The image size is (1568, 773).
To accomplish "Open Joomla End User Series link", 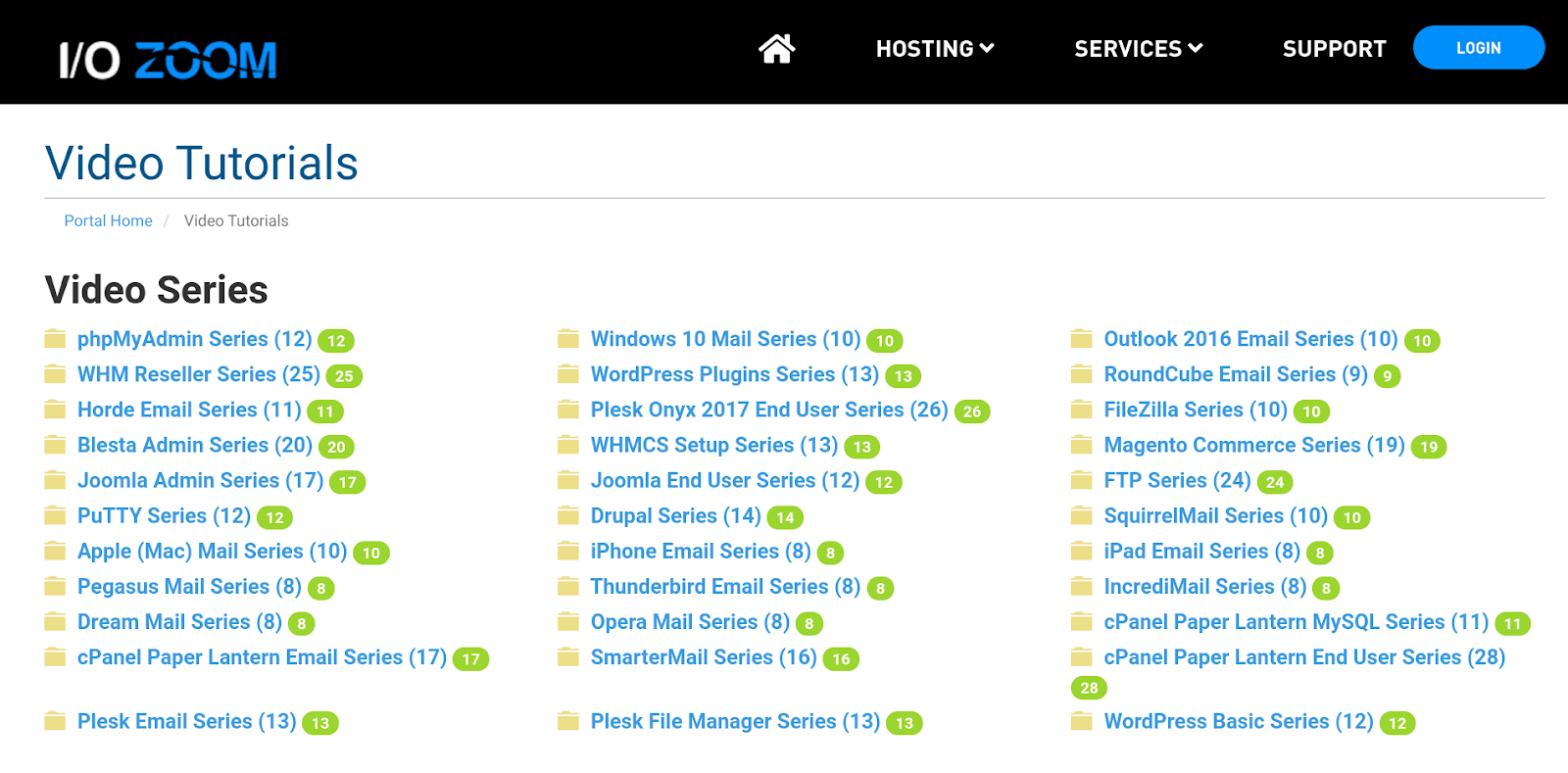I will 725,480.
